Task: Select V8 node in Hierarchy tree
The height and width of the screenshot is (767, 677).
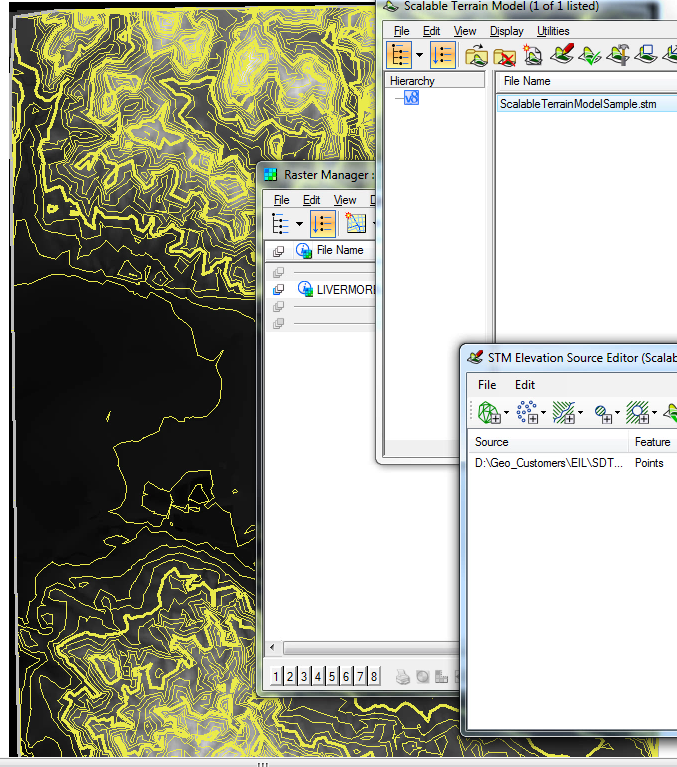Action: [411, 97]
